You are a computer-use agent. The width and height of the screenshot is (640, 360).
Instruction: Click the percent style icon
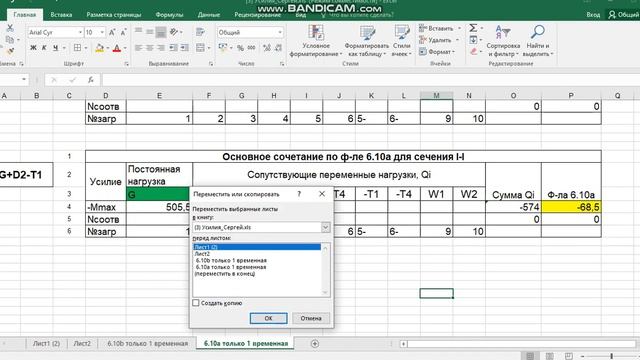pyautogui.click(x=240, y=48)
